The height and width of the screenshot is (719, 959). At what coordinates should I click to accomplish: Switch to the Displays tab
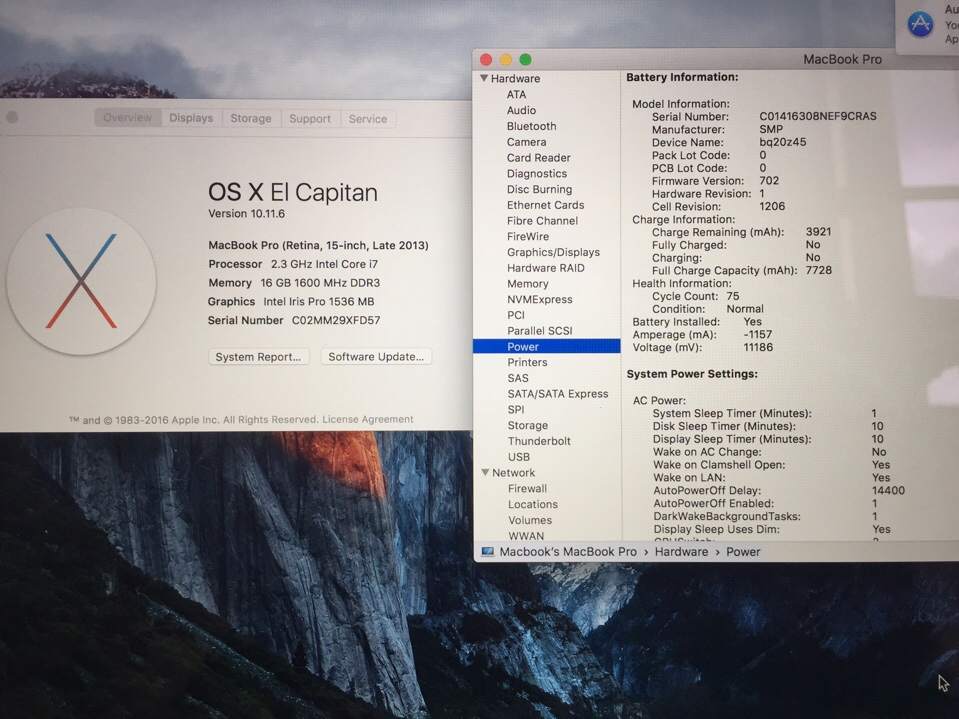(190, 118)
